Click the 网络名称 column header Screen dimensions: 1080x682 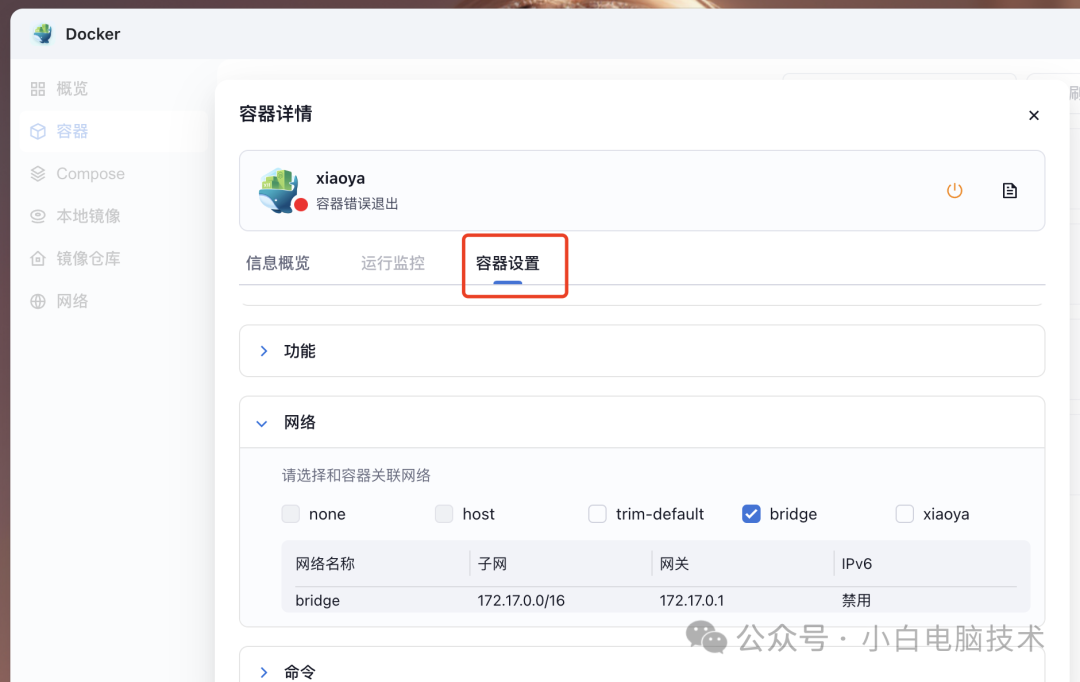pos(325,564)
